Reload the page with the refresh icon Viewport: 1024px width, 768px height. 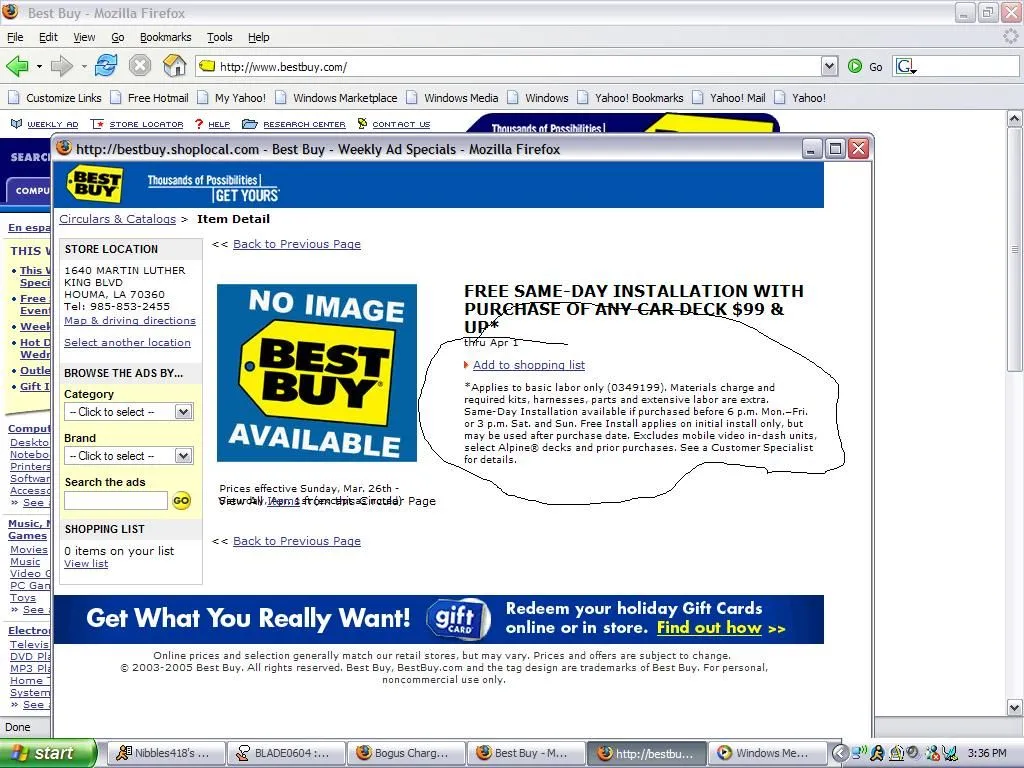click(x=106, y=65)
